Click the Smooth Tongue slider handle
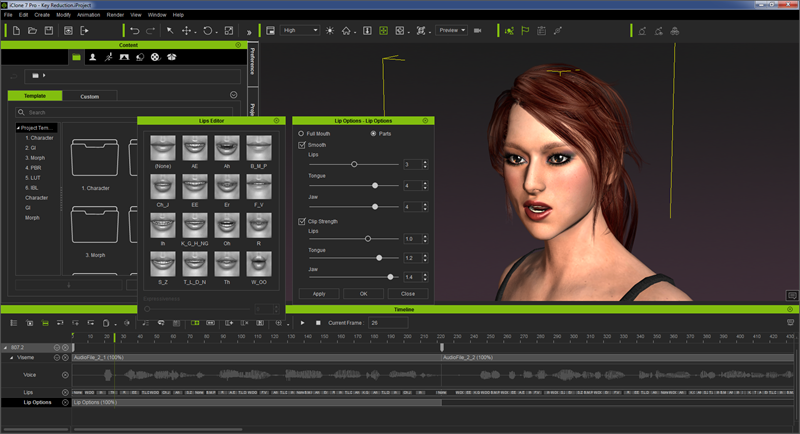This screenshot has height=434, width=800. 375,185
